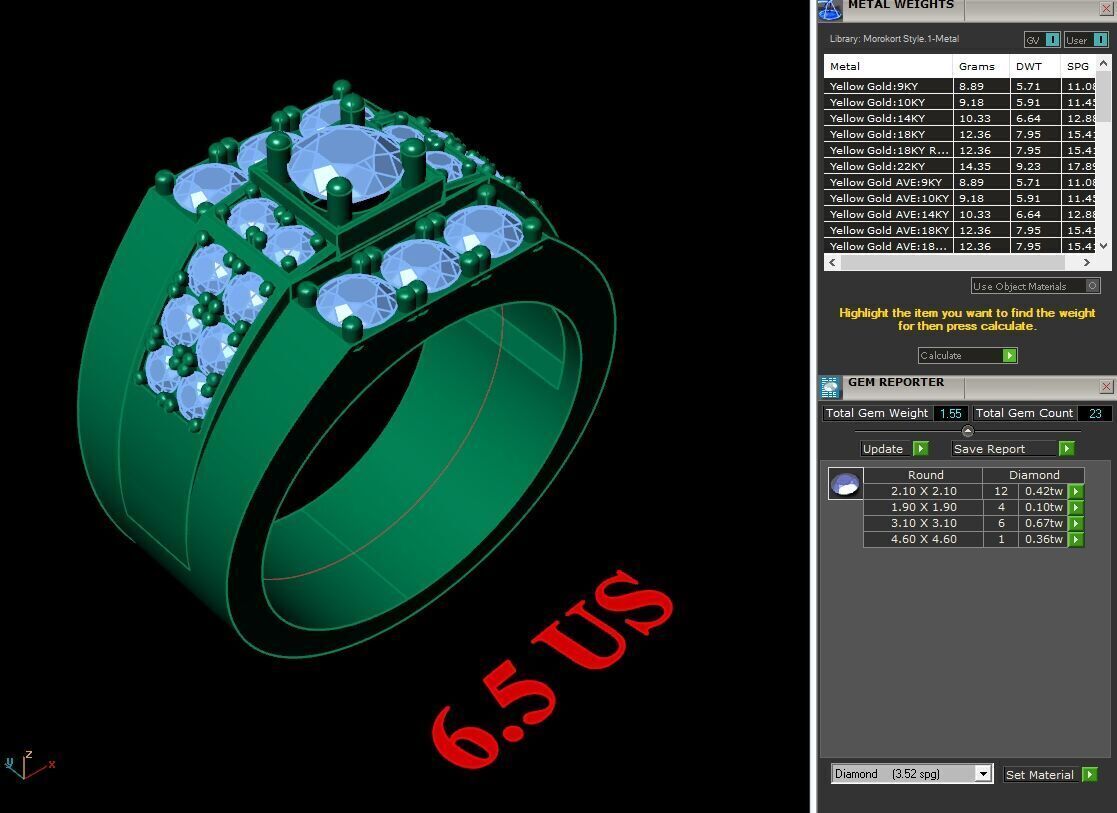This screenshot has height=813, width=1117.
Task: Click the Grams column header
Action: [981, 66]
